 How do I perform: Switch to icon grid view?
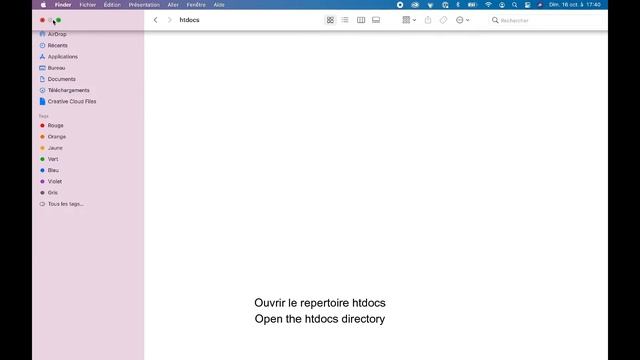tap(330, 20)
